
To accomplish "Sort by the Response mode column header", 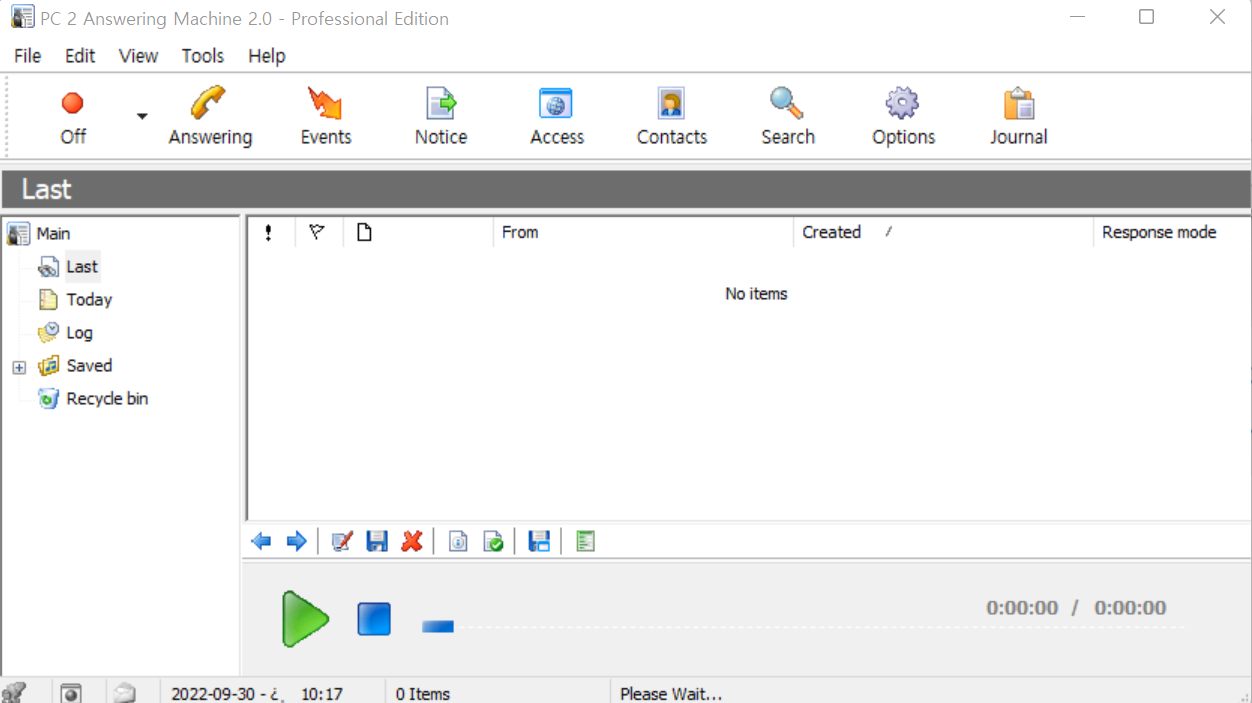I will tap(1172, 232).
